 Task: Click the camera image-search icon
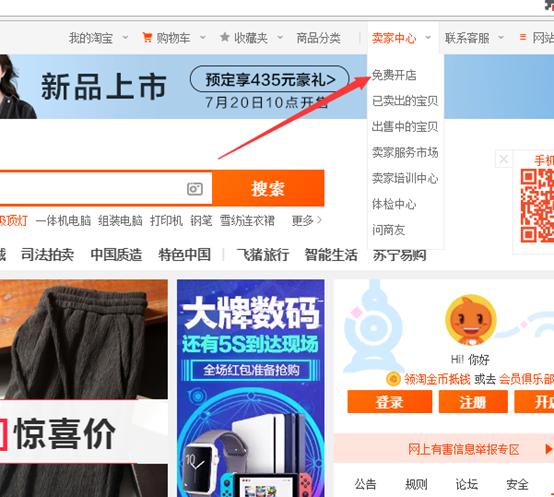(195, 189)
